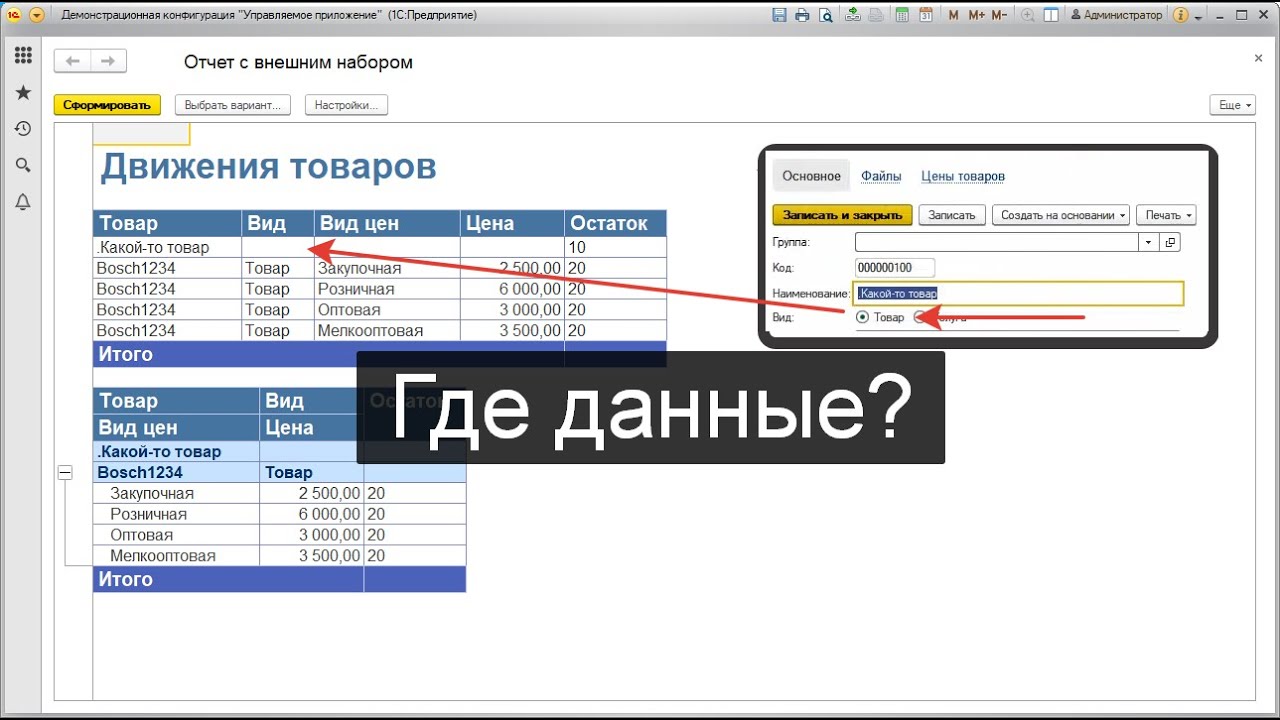Click the Вид цен column header in upper table
Screen dimensions: 1280x720
coord(387,223)
